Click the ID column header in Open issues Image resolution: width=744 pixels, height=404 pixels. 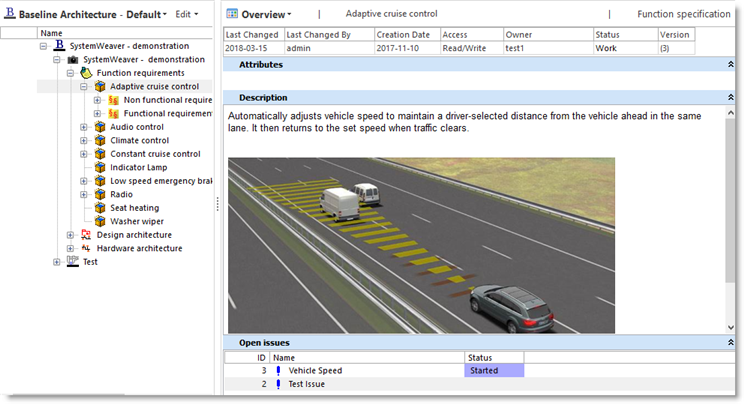coord(247,357)
